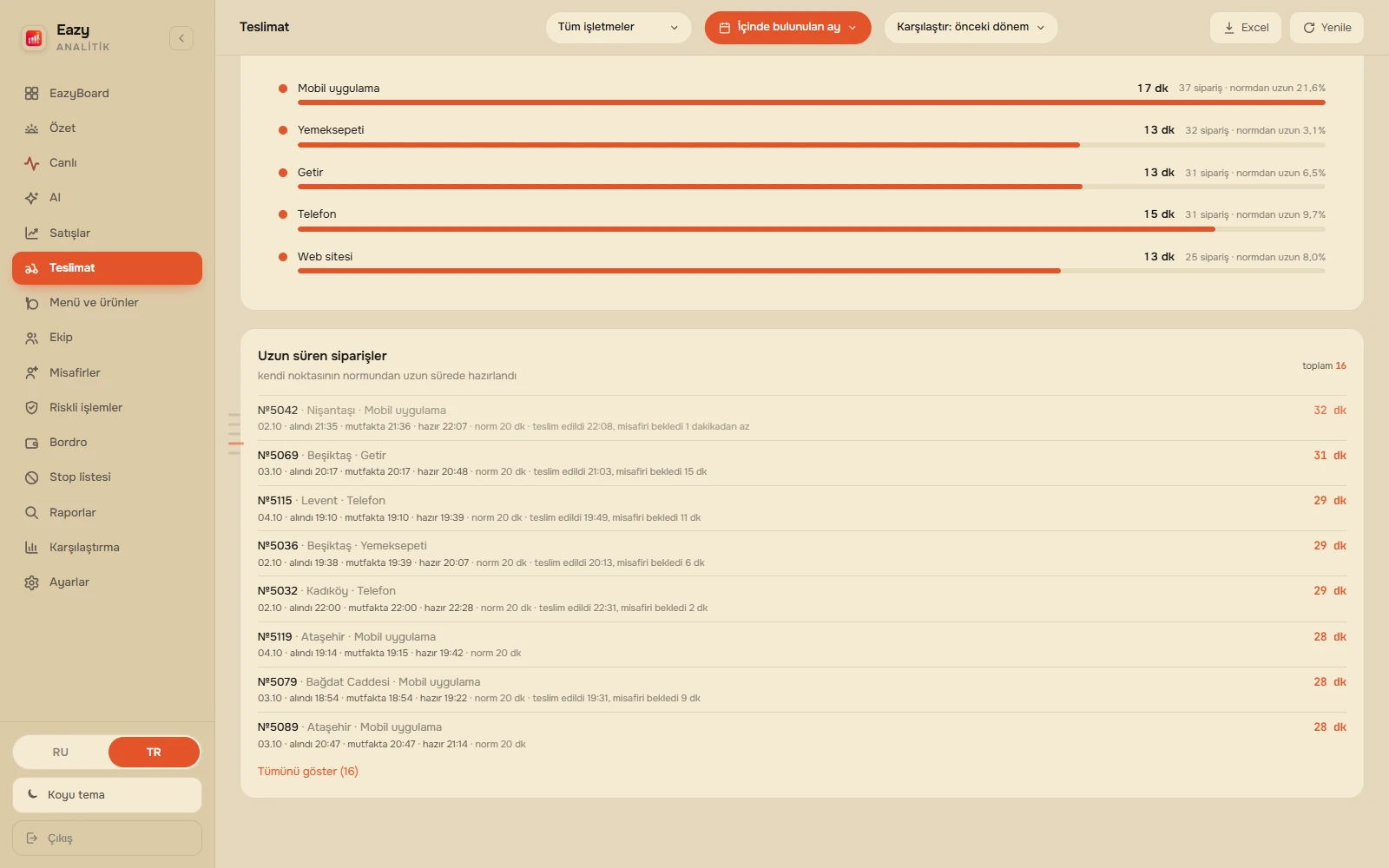Open the Satışlar menu item
This screenshot has height=868, width=1389.
tap(107, 233)
